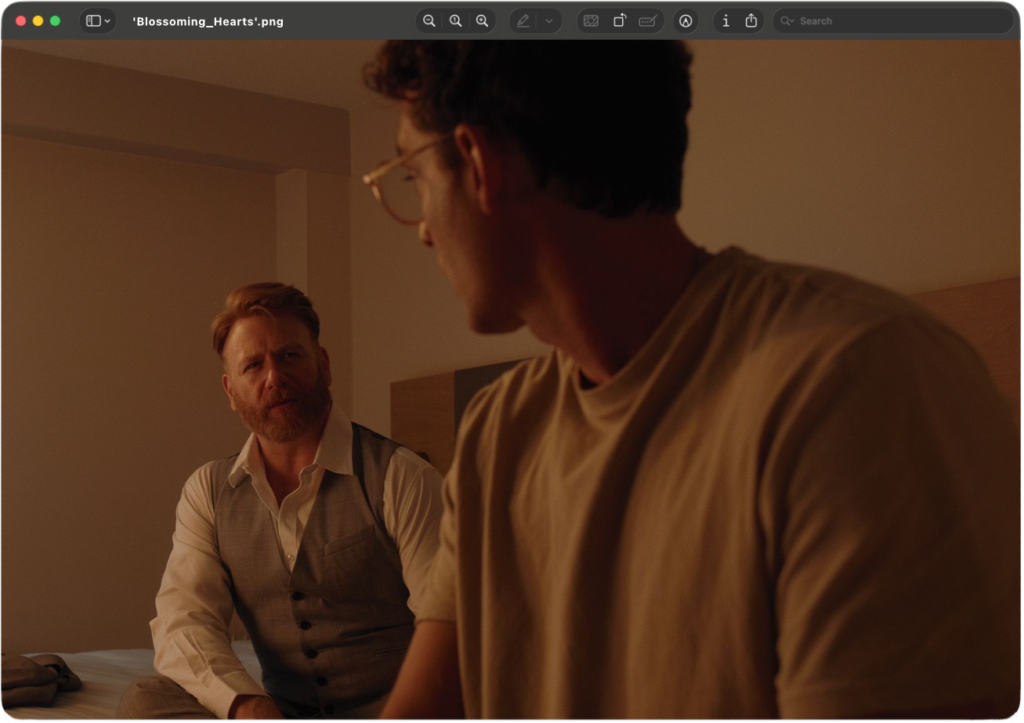This screenshot has width=1024, height=723.
Task: Open the Share menu
Action: [751, 21]
